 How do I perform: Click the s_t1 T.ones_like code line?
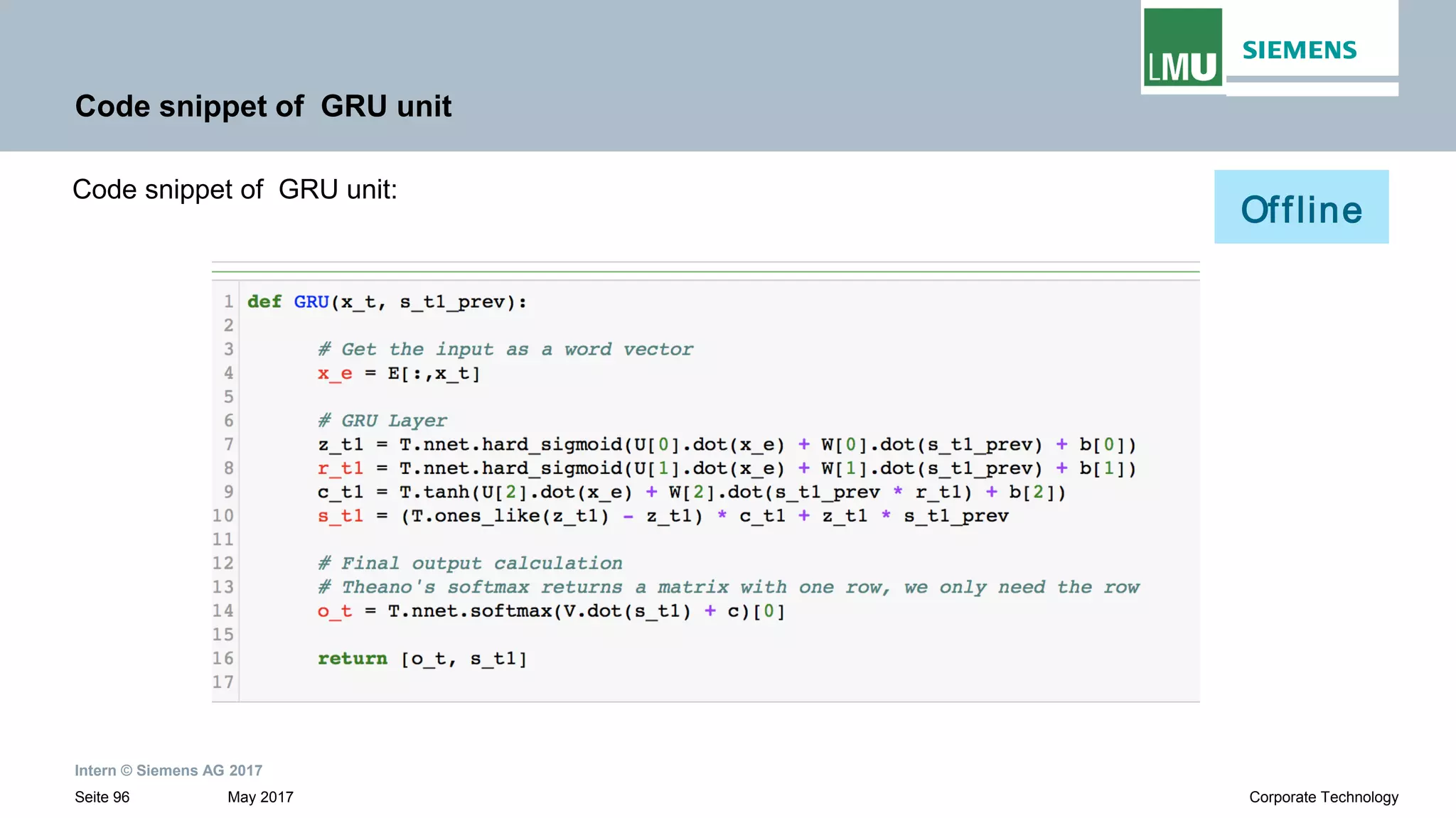pos(663,516)
